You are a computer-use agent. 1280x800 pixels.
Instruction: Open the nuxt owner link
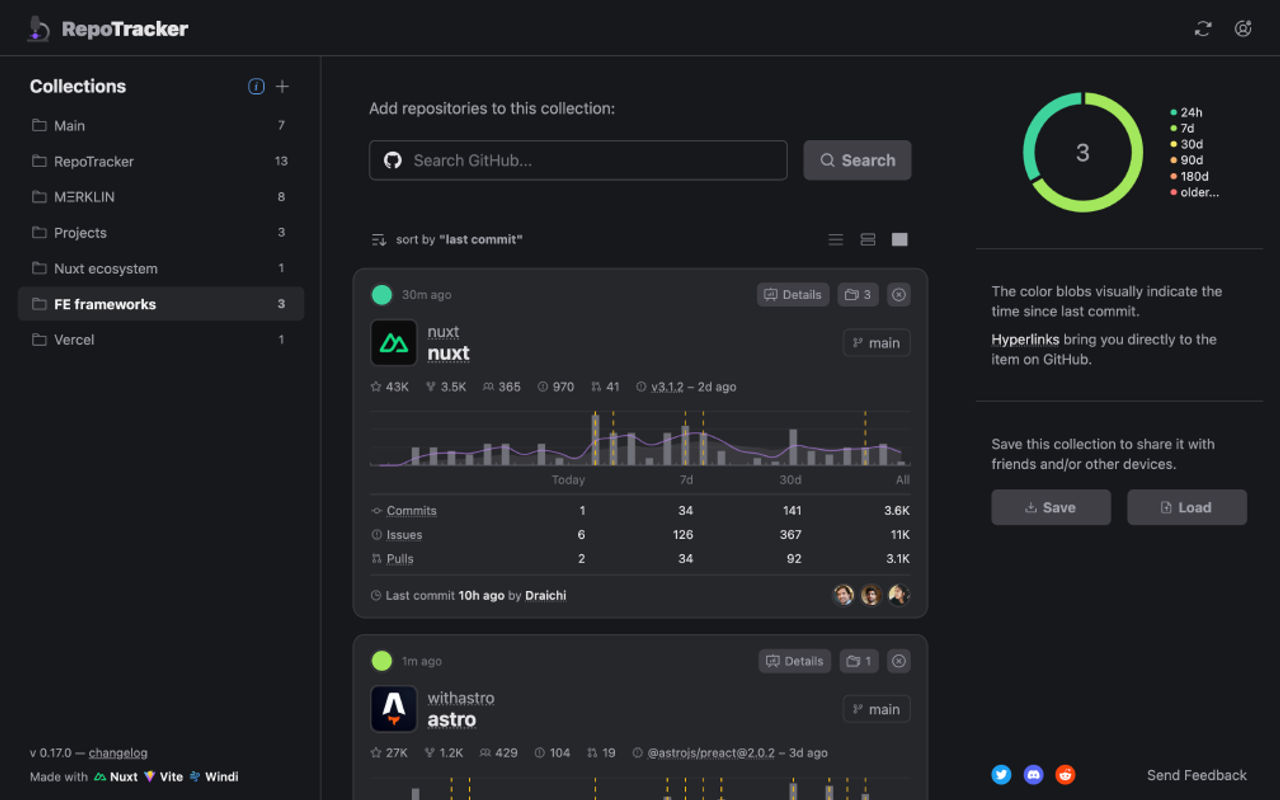click(443, 332)
